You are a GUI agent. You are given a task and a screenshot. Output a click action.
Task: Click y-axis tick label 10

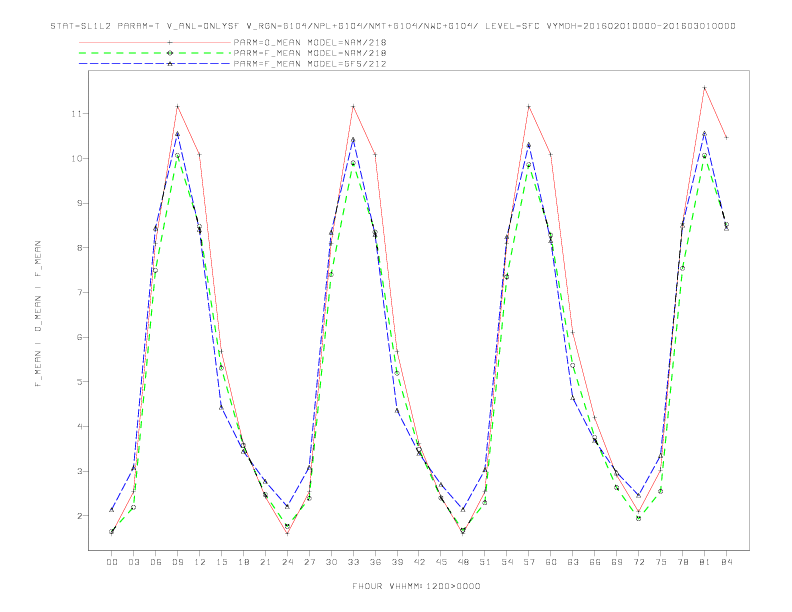(77, 159)
